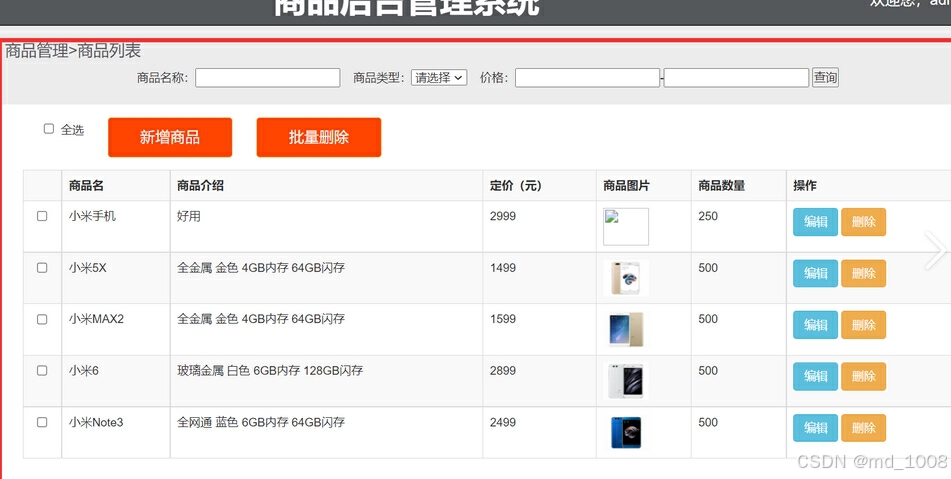Focus the maximum 价格 input field
Image resolution: width=951 pixels, height=479 pixels.
[736, 78]
